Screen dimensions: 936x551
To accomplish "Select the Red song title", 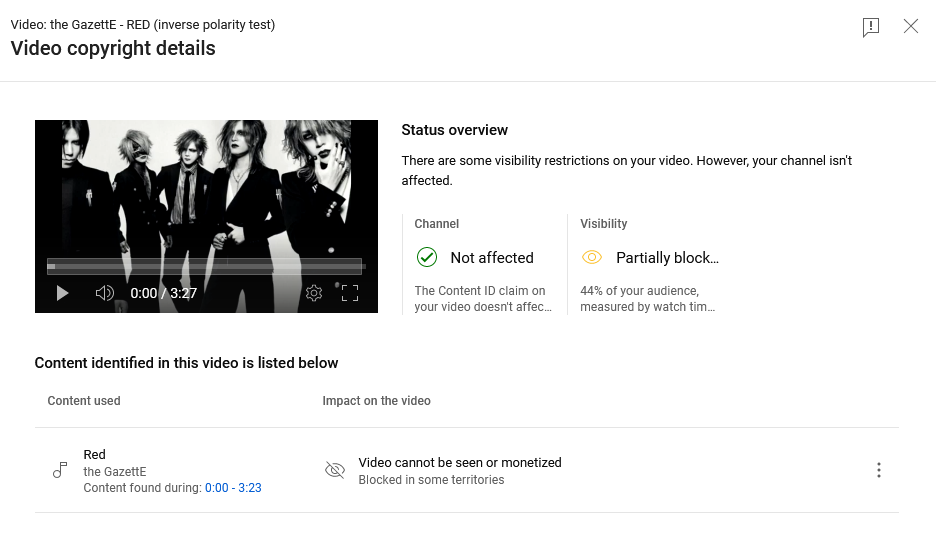I will pos(94,454).
